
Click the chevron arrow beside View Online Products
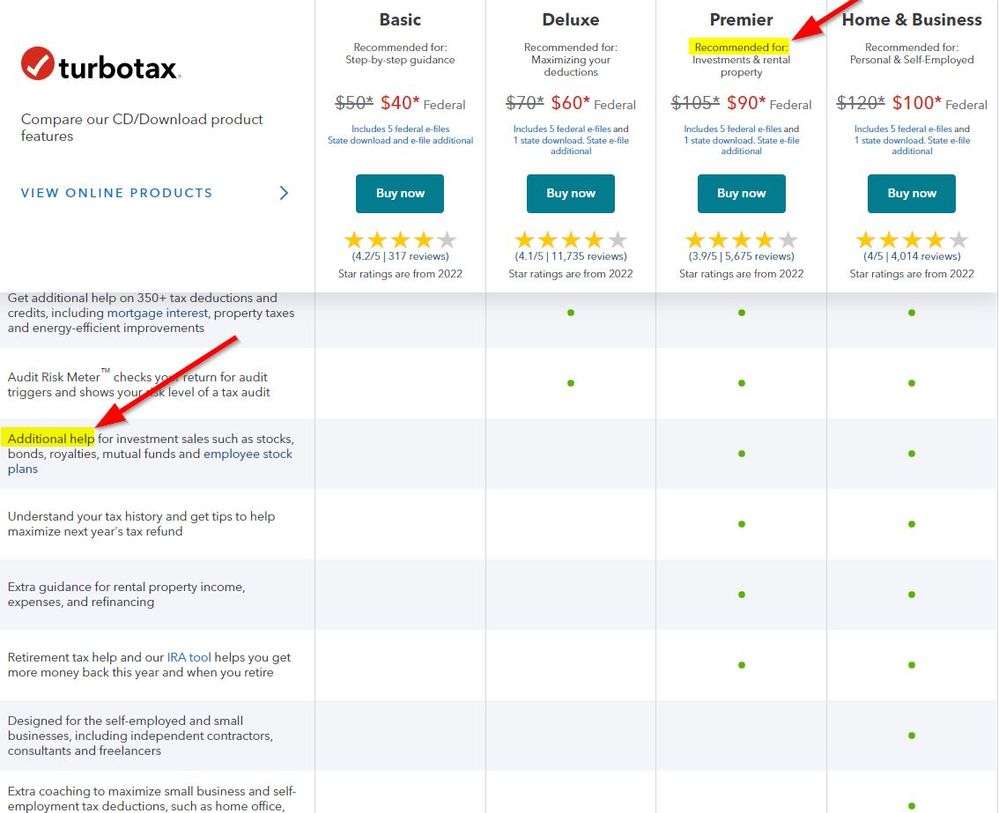coord(284,193)
